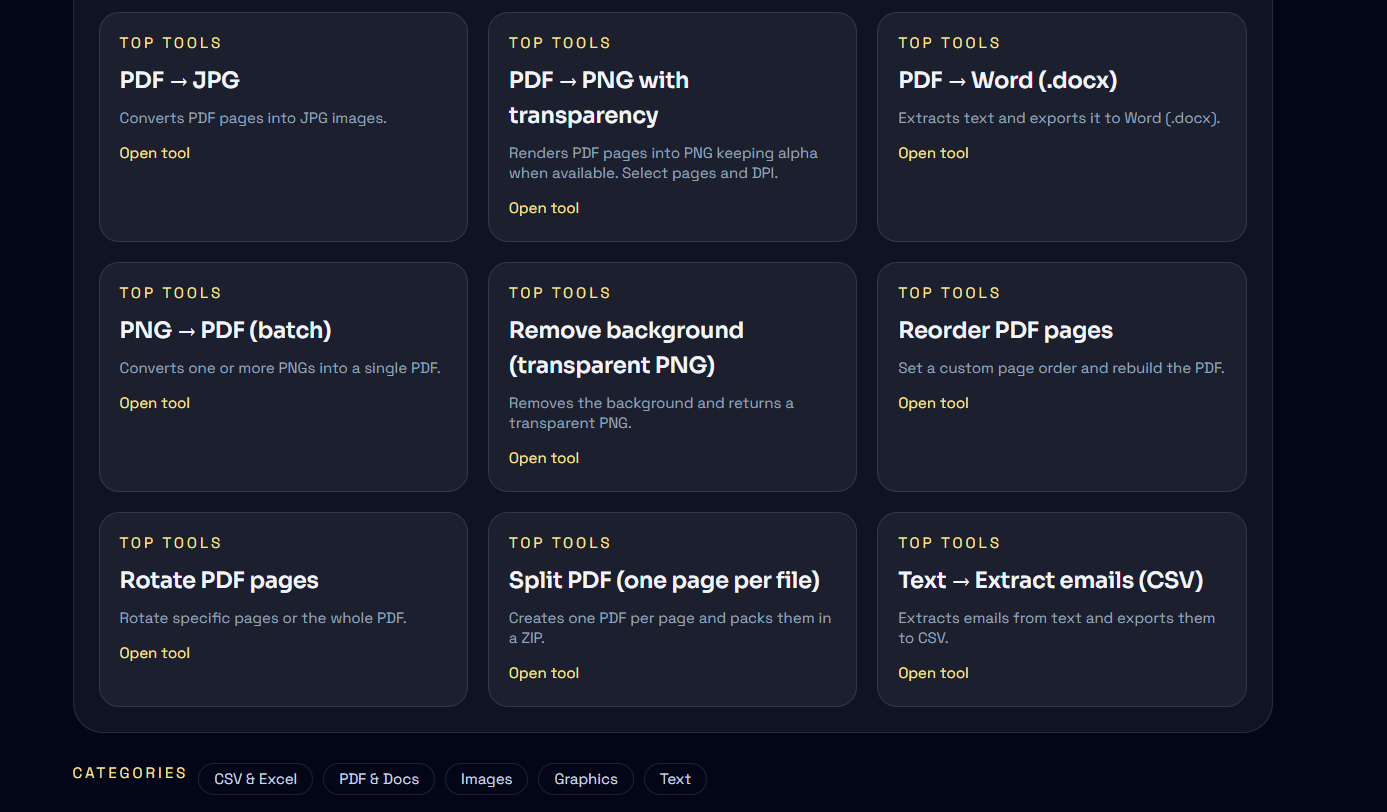
Task: Select the PDF & Docs category
Action: [x=378, y=779]
